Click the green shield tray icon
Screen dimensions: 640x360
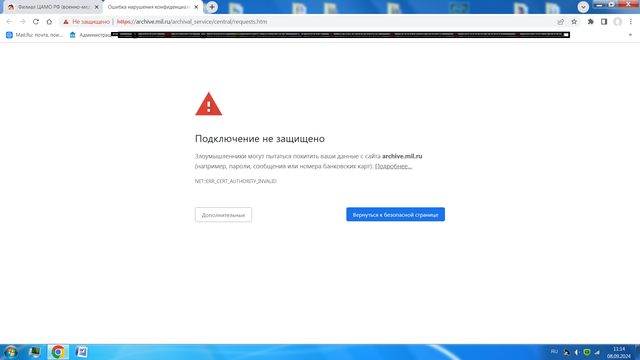[x=587, y=352]
